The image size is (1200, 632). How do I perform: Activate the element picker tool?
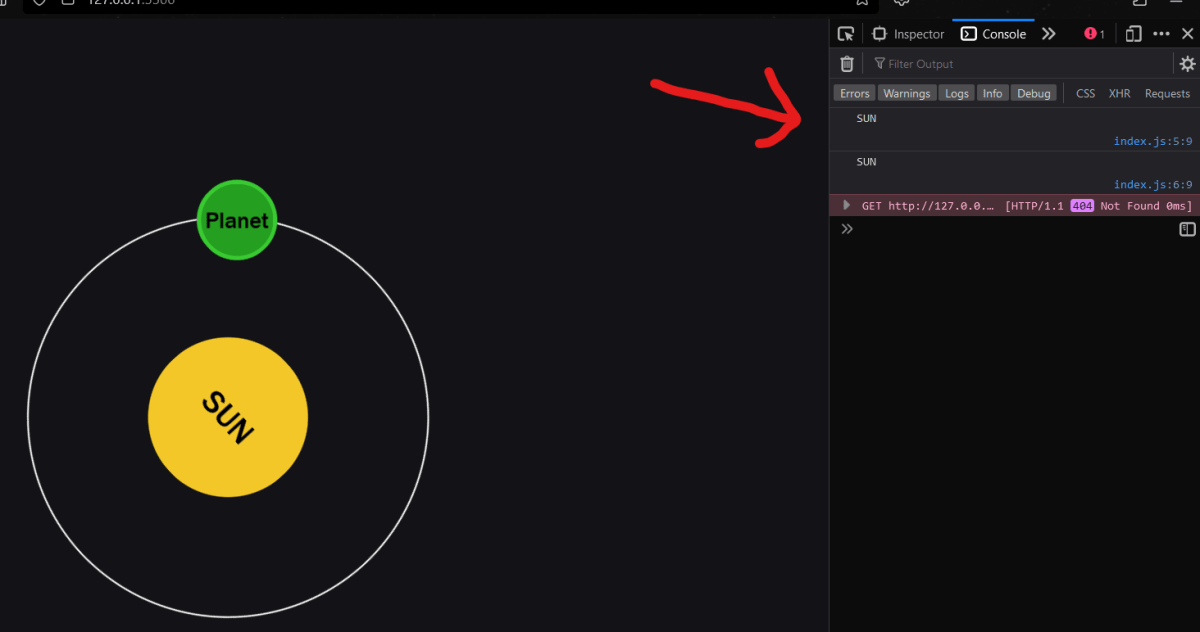coord(846,33)
